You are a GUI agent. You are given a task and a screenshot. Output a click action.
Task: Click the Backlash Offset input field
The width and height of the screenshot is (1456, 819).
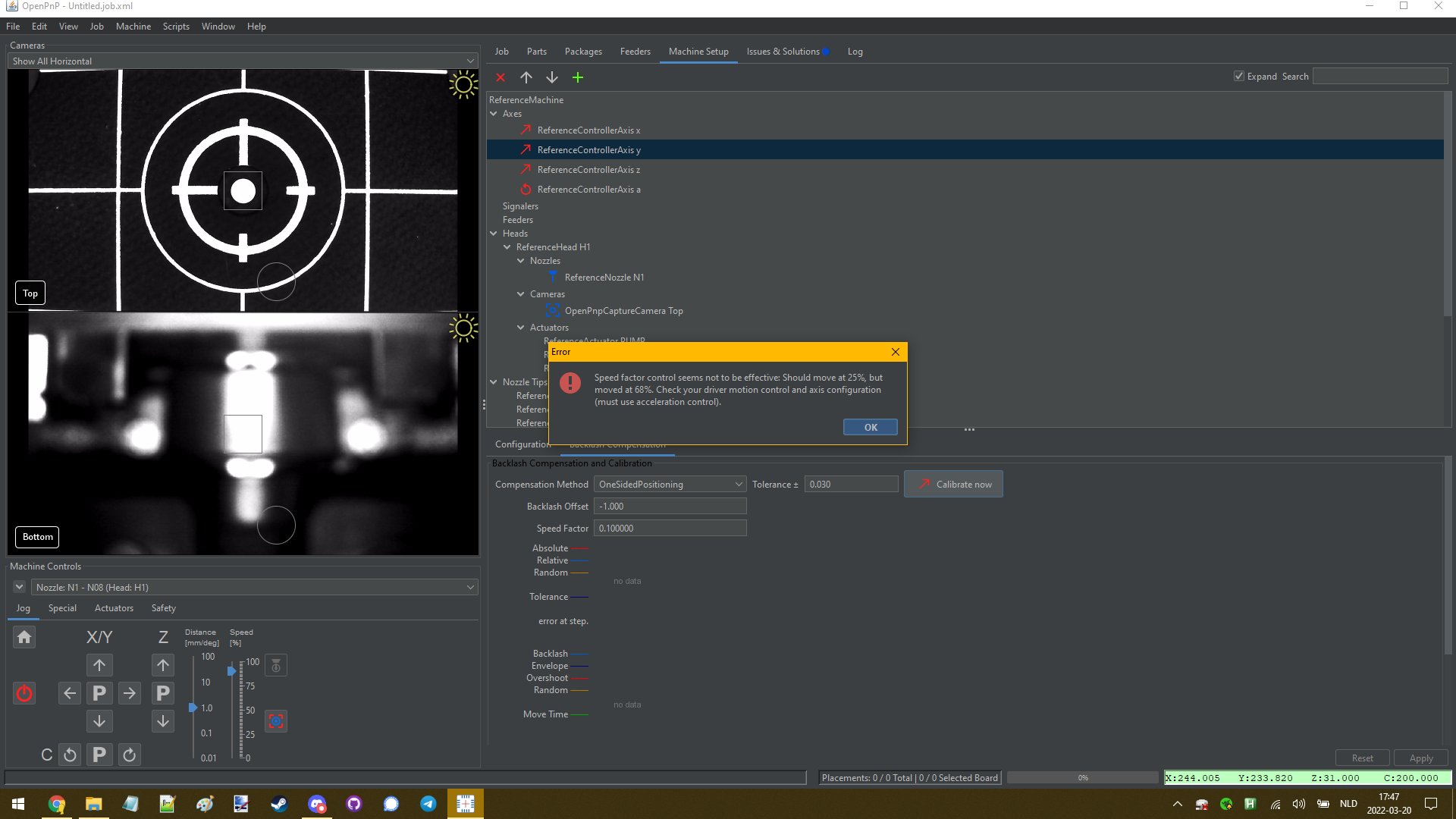coord(670,506)
